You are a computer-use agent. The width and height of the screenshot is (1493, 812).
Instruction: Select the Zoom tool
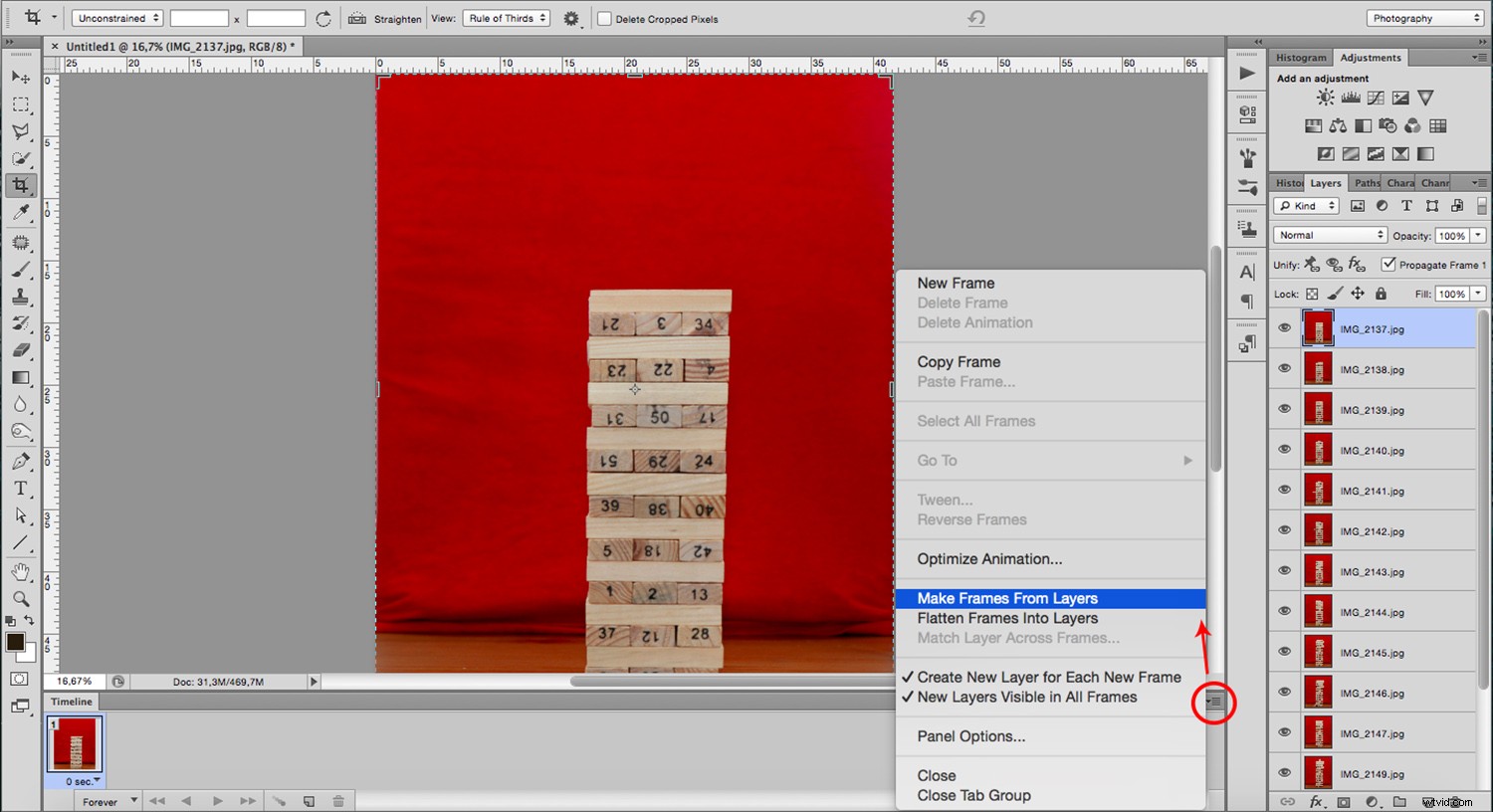(21, 598)
